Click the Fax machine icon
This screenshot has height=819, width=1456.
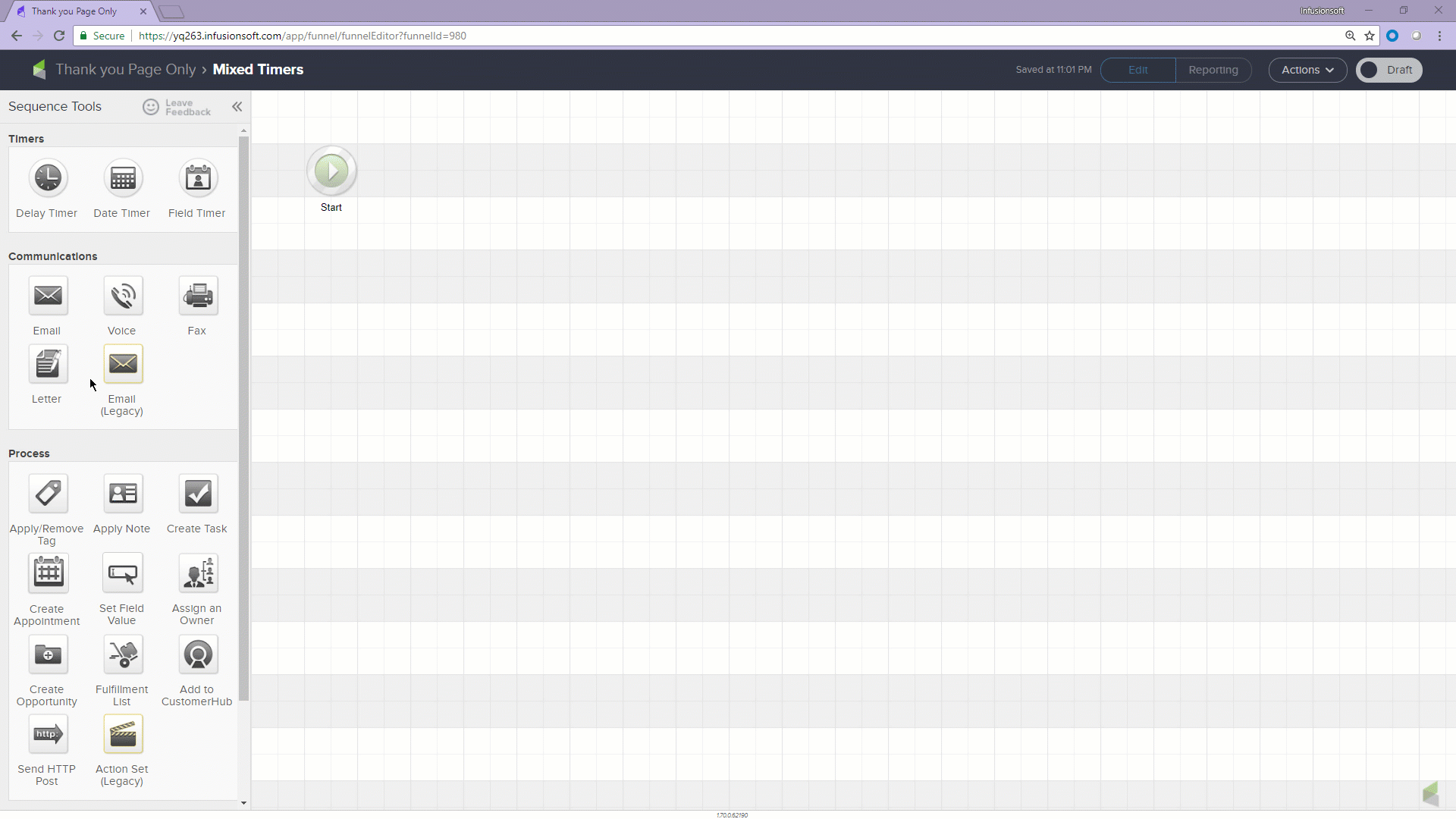pos(198,296)
